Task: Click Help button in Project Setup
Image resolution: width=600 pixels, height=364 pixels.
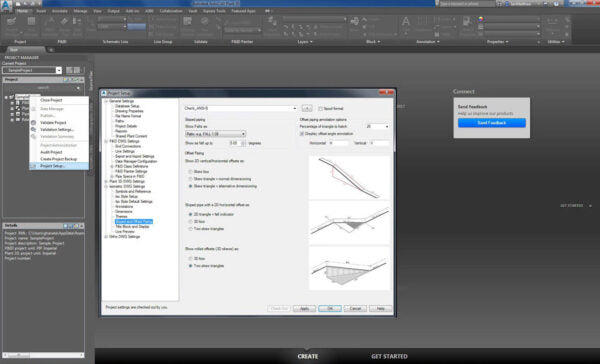Action: pos(380,309)
